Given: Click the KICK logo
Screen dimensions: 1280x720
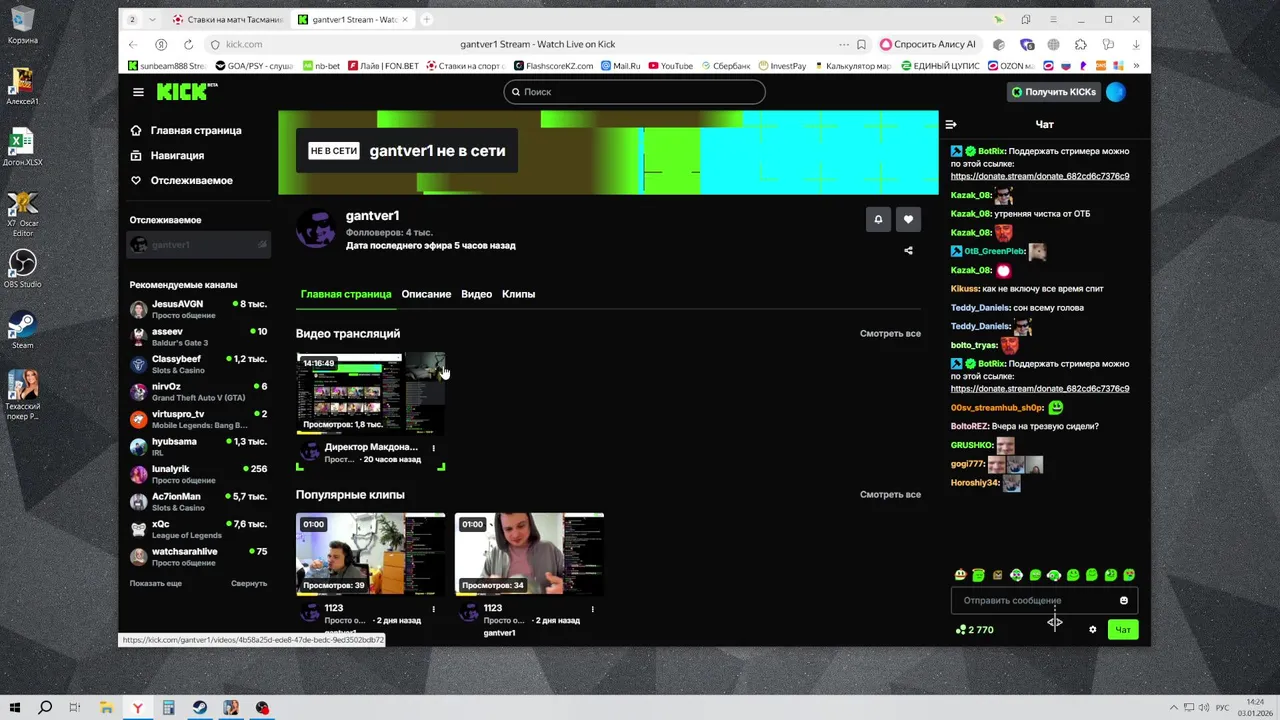Looking at the screenshot, I should pyautogui.click(x=186, y=92).
